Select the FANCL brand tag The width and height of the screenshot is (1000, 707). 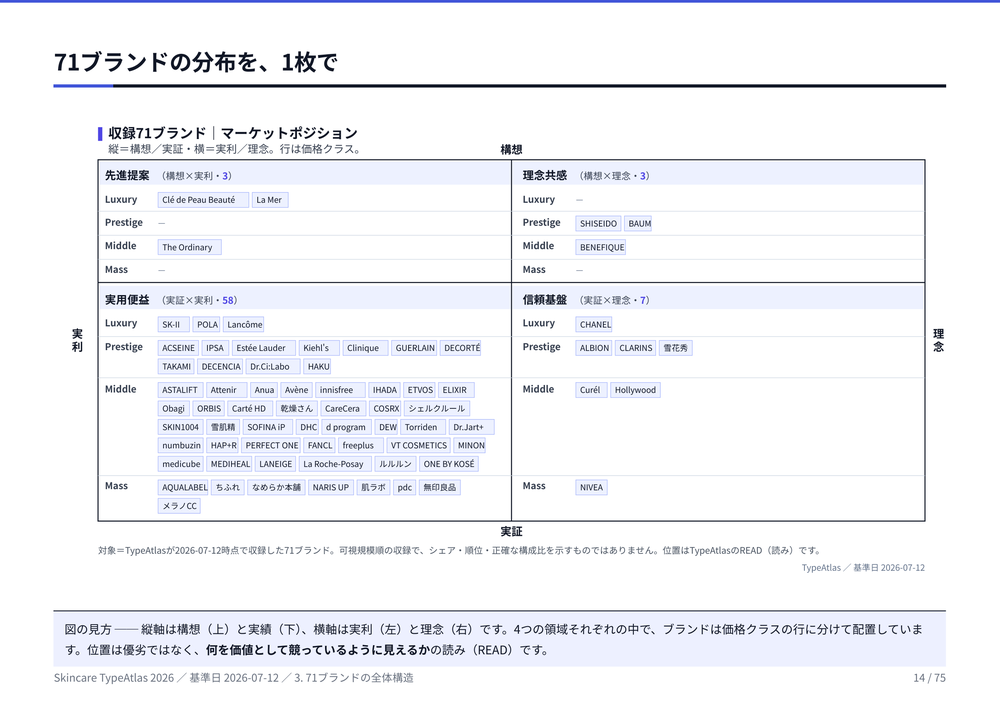320,446
